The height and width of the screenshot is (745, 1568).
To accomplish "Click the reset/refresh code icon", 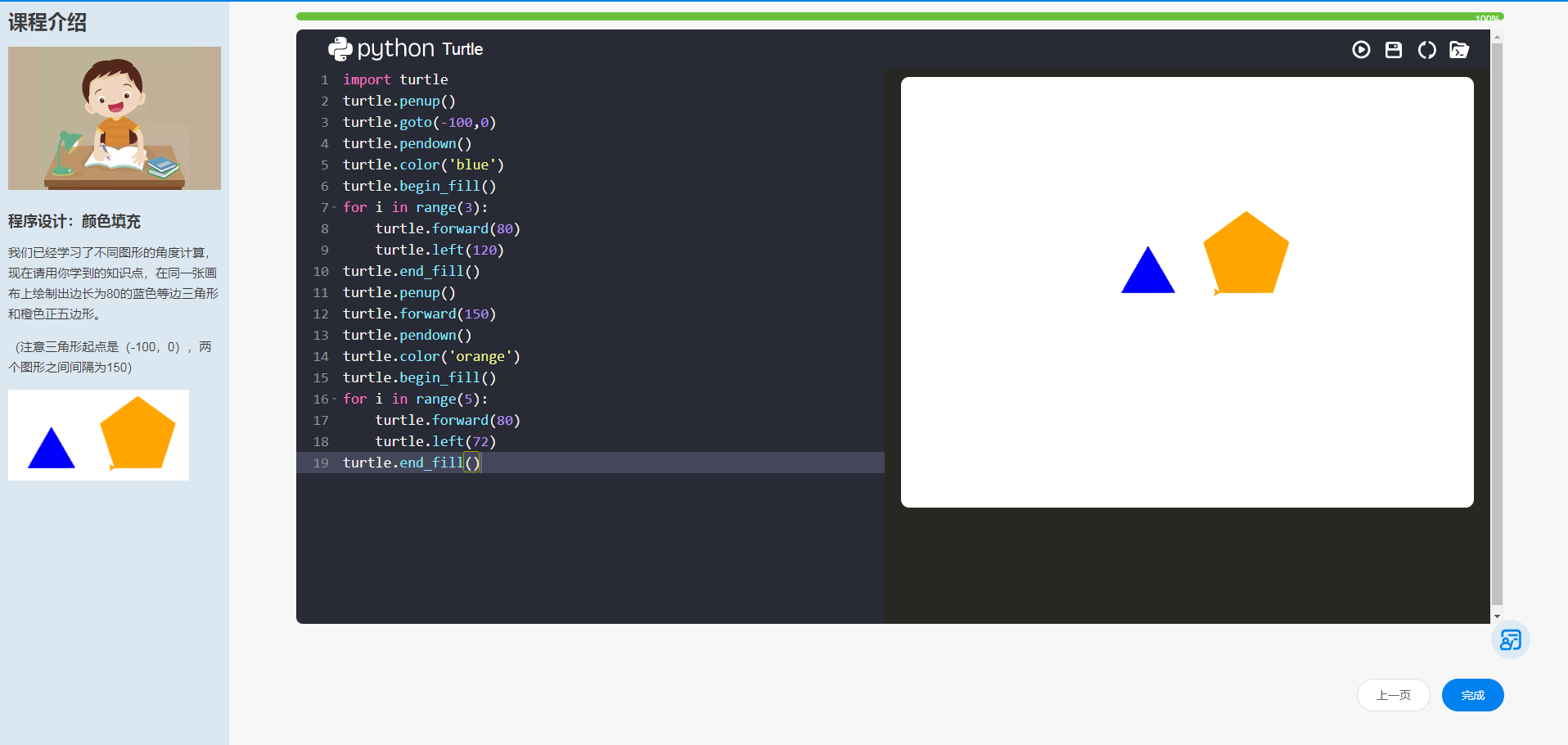I will tap(1426, 50).
